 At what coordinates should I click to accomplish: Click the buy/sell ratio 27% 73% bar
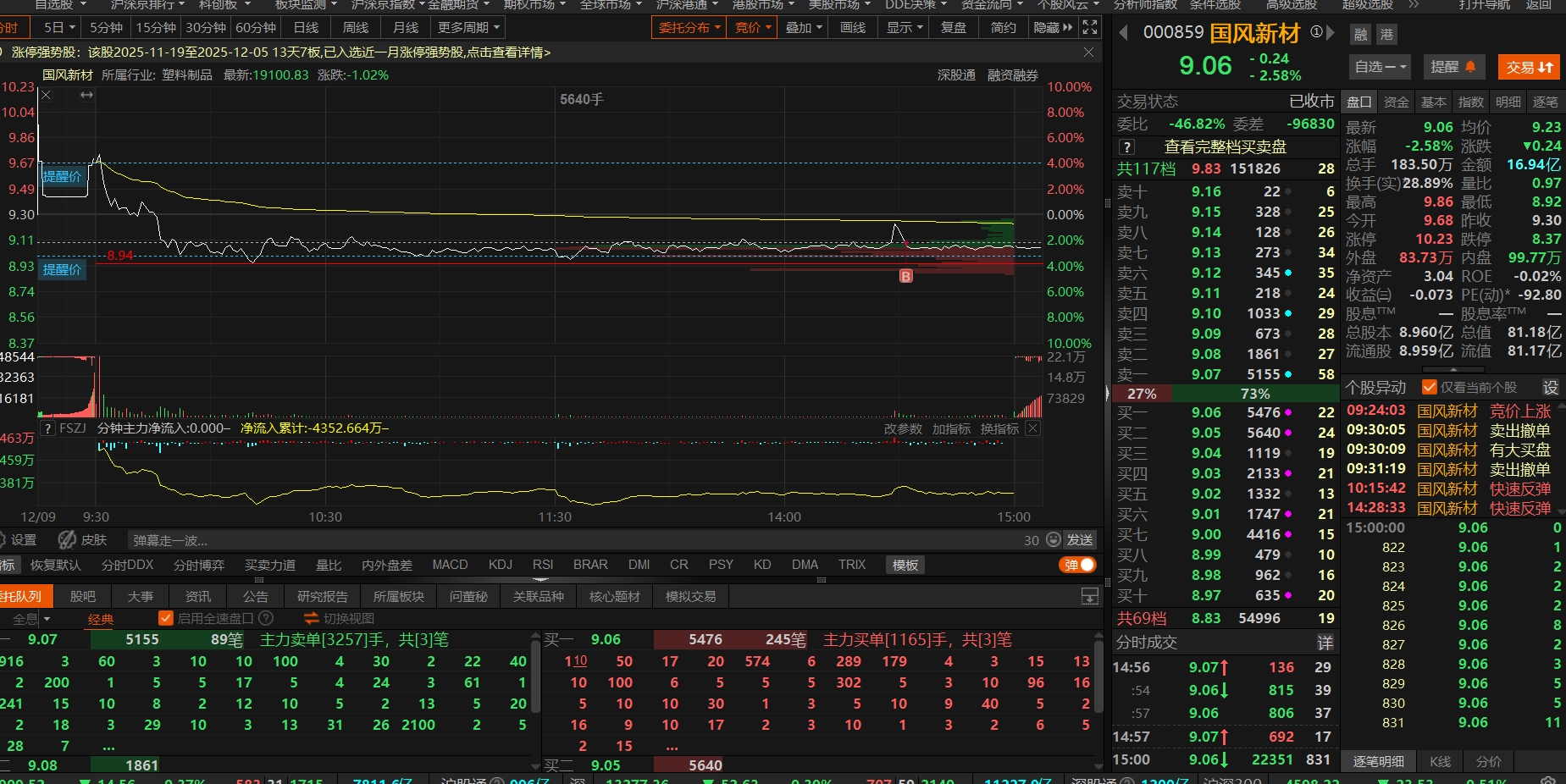point(1225,394)
